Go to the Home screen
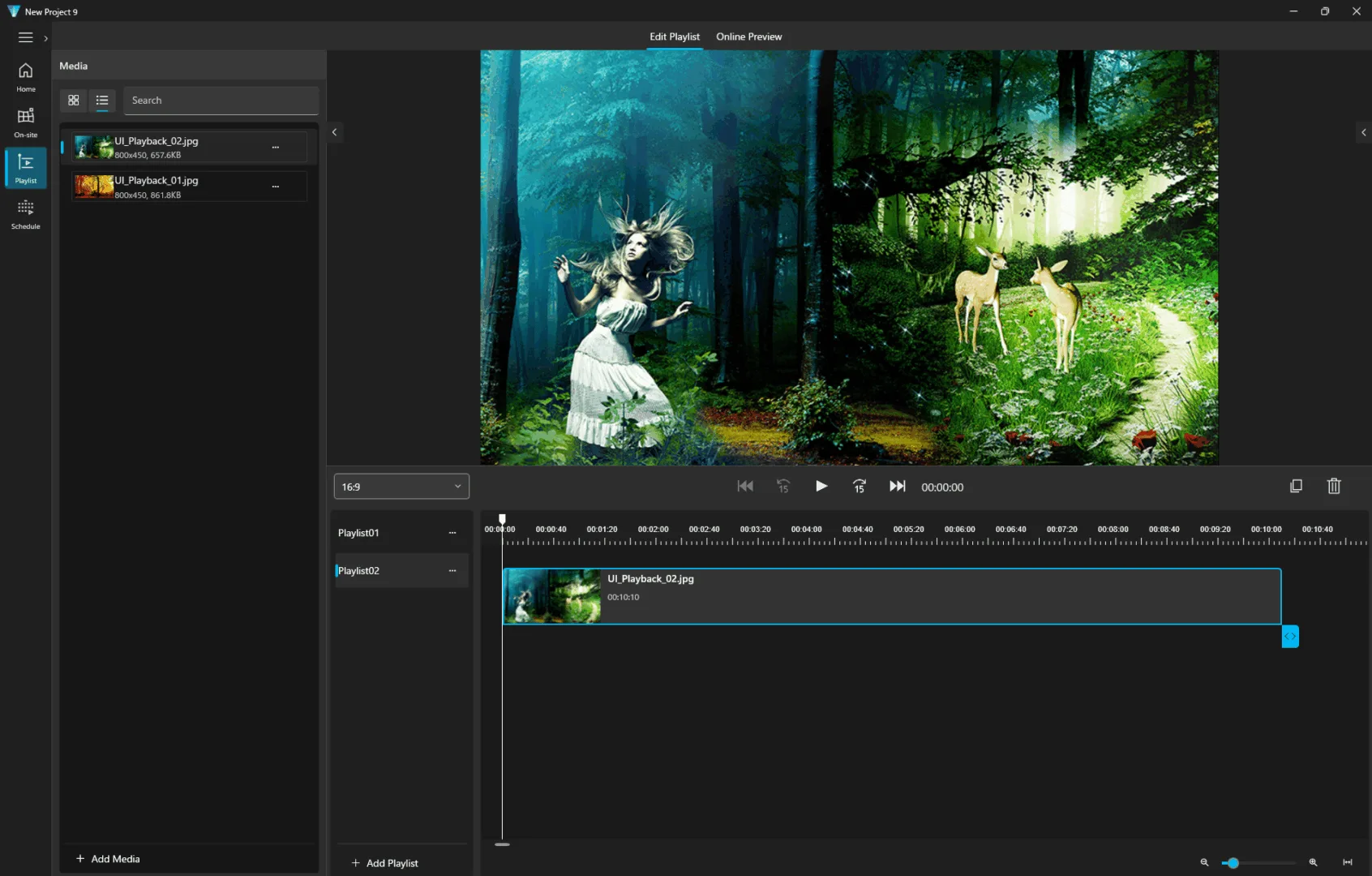Viewport: 1372px width, 876px height. tap(25, 77)
